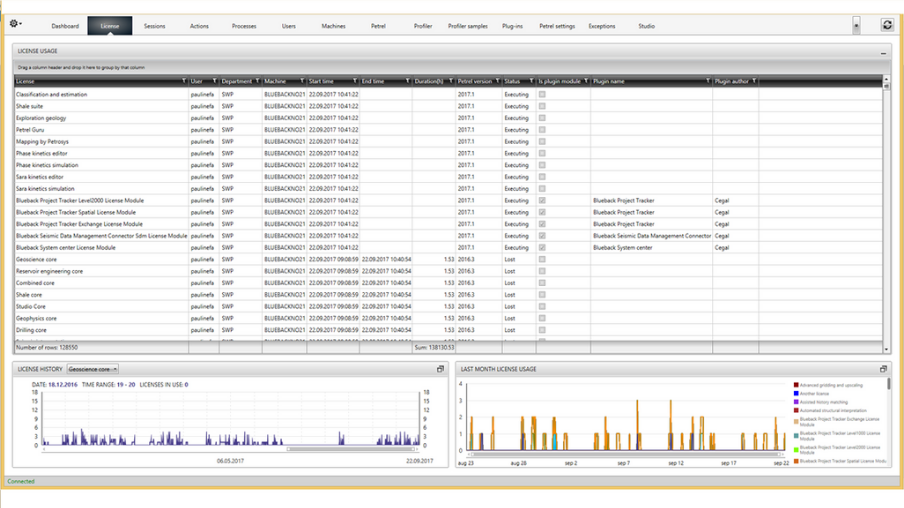Maximize the License History panel
The height and width of the screenshot is (508, 904).
pos(440,369)
